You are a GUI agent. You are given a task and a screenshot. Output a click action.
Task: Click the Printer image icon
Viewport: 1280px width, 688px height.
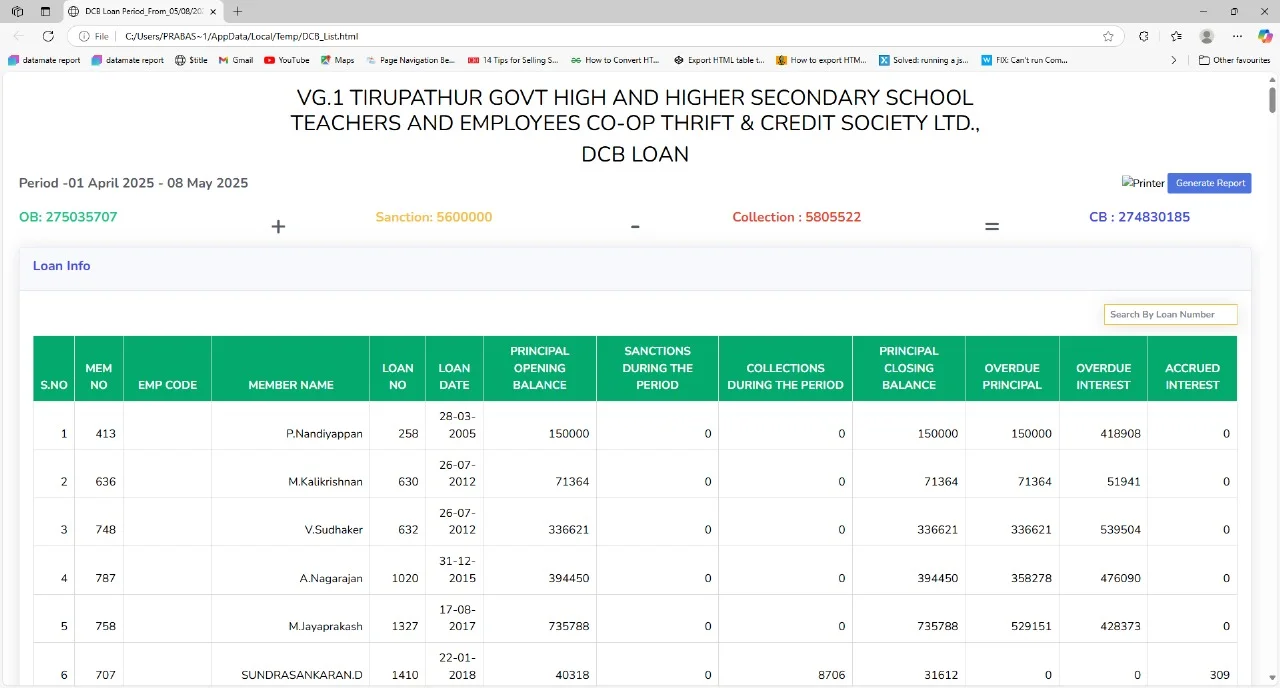[x=1143, y=183]
